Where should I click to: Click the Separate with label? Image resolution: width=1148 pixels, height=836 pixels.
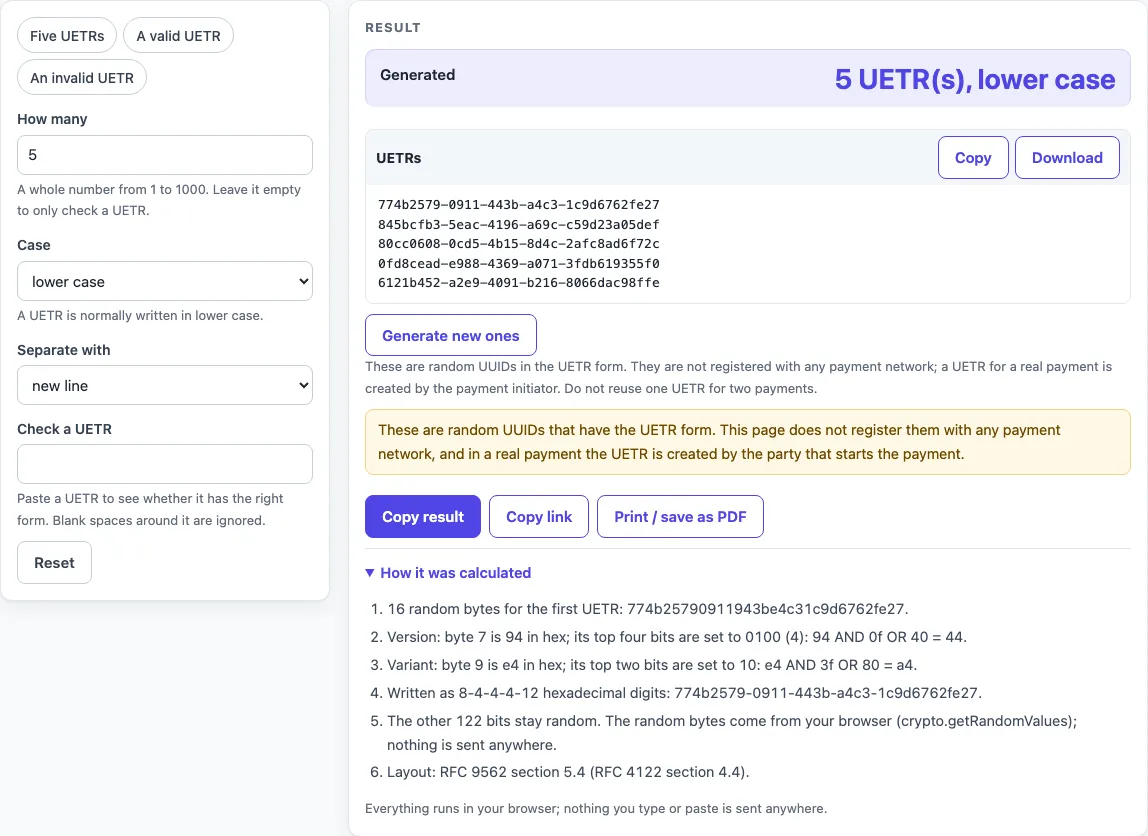[x=64, y=350]
